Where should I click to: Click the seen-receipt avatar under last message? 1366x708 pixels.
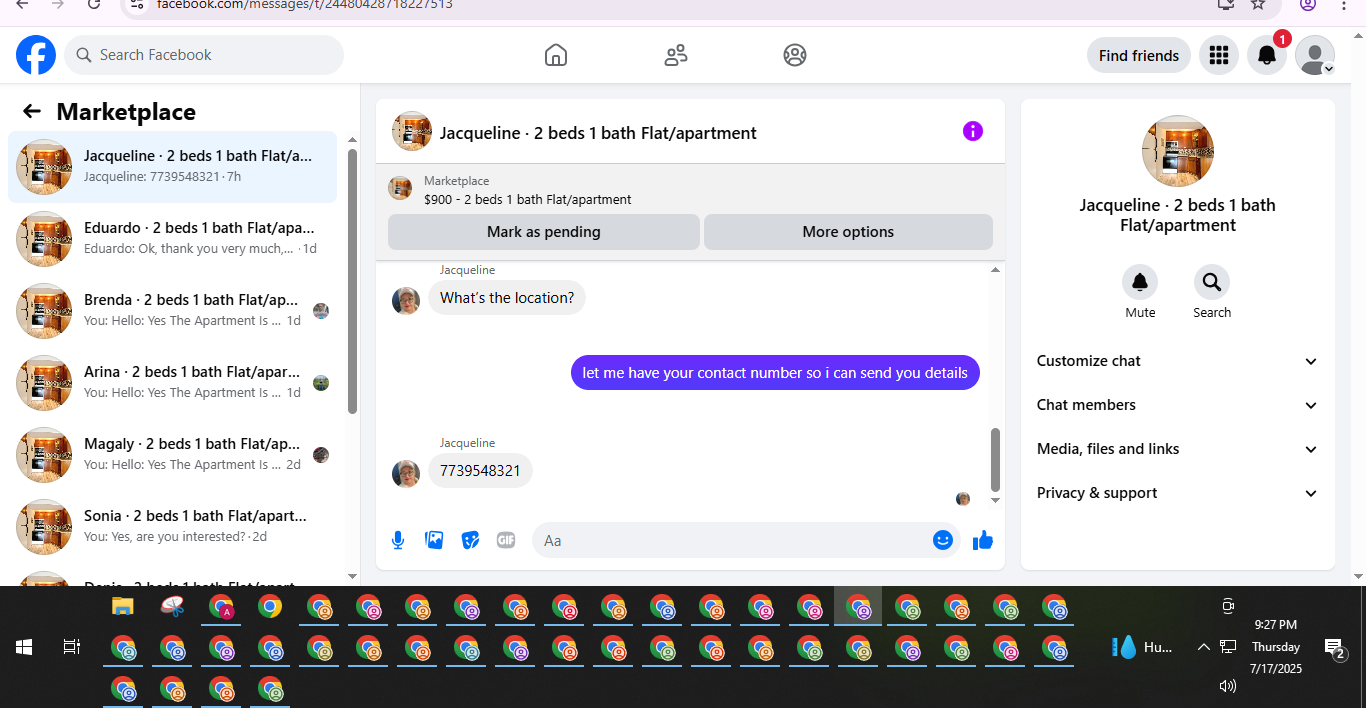(x=963, y=499)
